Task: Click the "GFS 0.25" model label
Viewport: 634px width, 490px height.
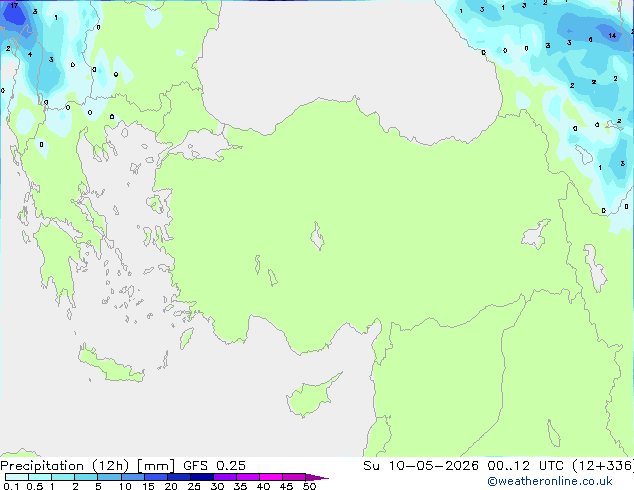Action: click(x=214, y=466)
